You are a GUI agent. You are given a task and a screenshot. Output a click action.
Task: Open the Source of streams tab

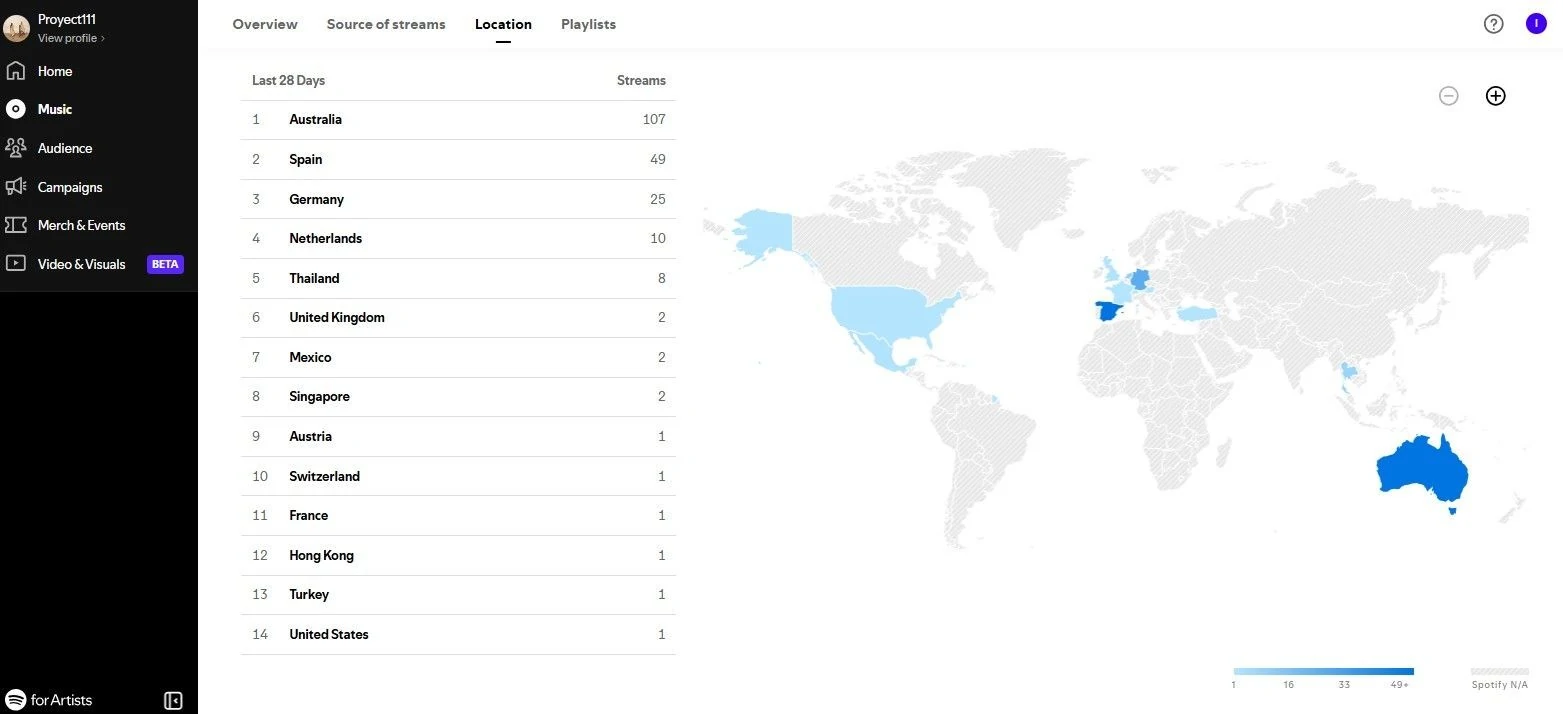tap(386, 24)
